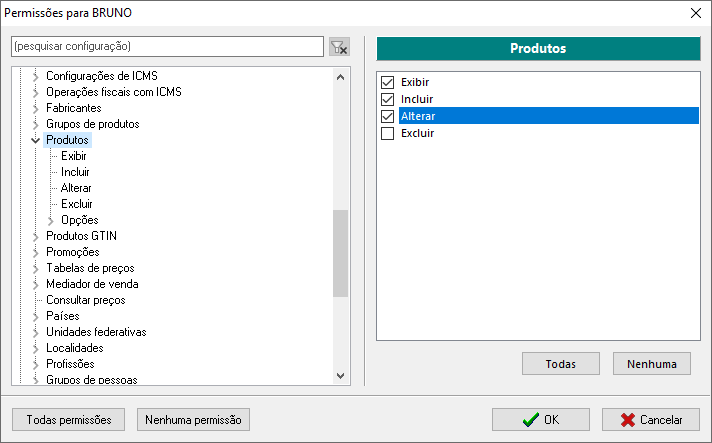Disable the Alterar permission checkbox

[x=388, y=116]
